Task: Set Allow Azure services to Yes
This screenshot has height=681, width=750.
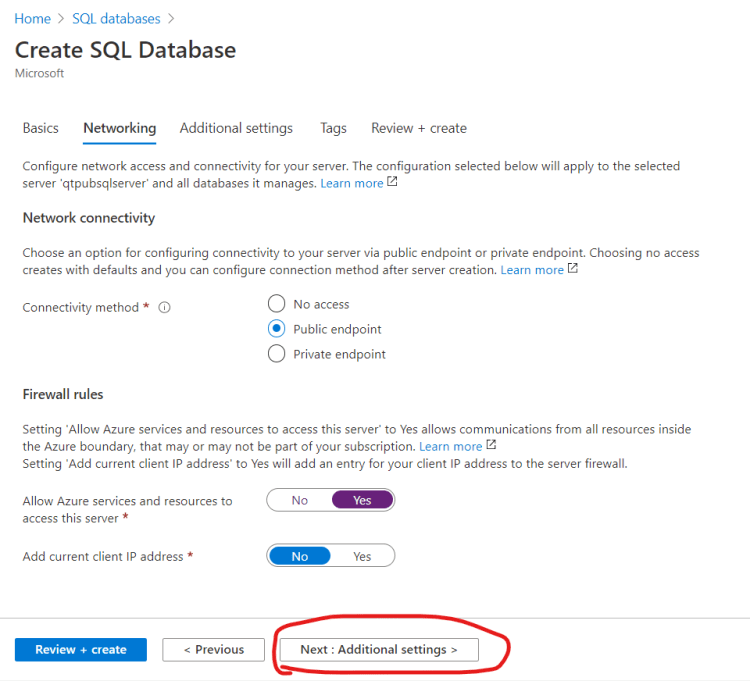Action: (362, 500)
